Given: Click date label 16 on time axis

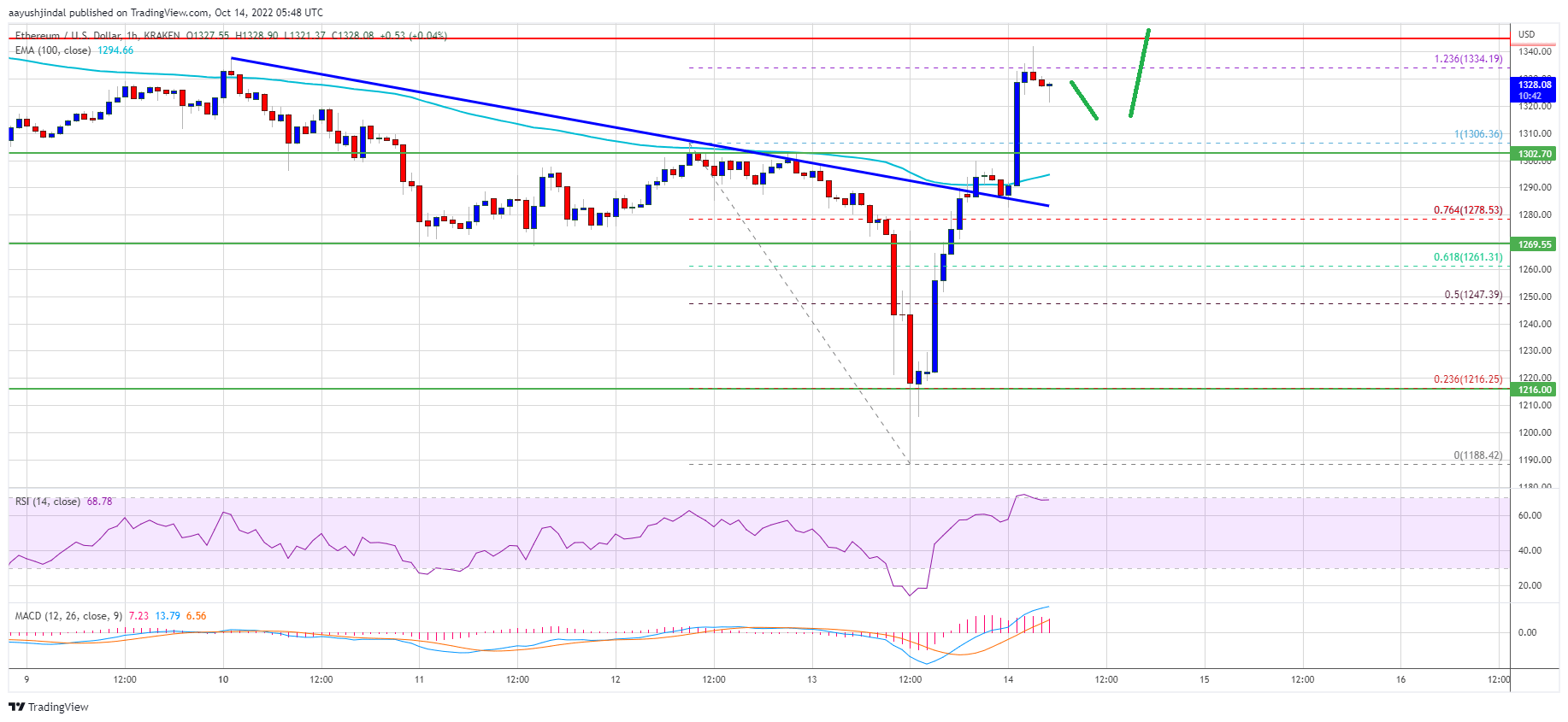Looking at the screenshot, I should click(1400, 680).
